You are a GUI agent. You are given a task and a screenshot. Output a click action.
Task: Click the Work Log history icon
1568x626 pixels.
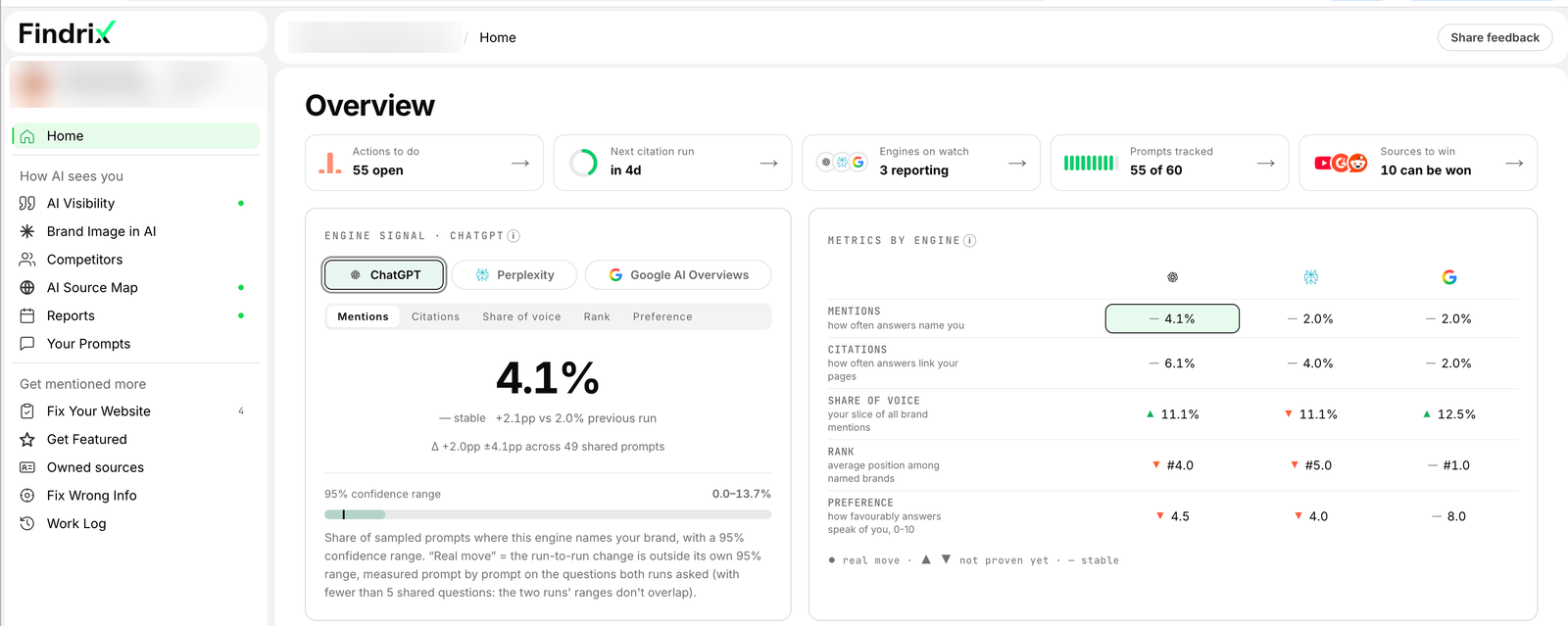(27, 524)
